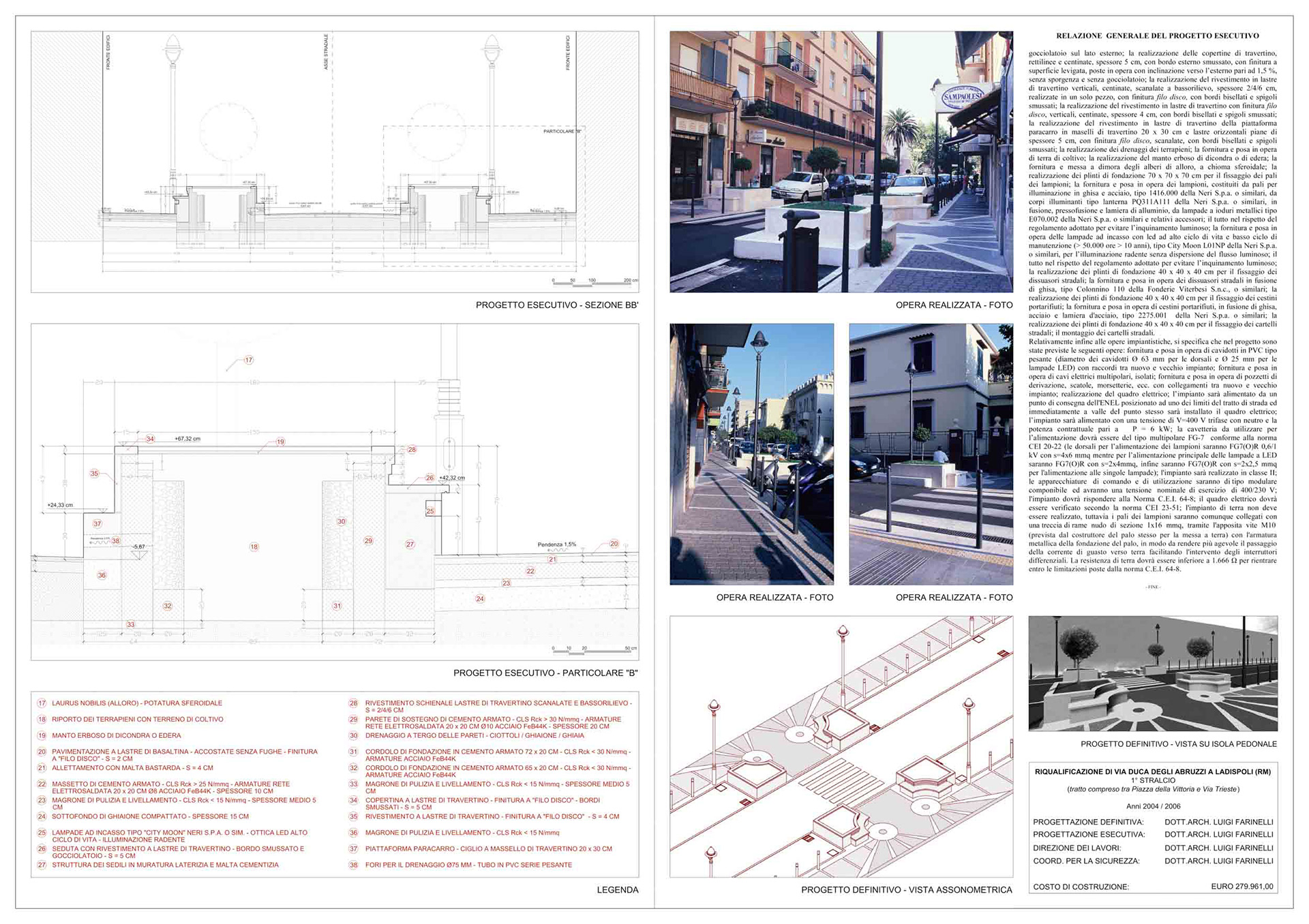The width and height of the screenshot is (1309, 924).
Task: Click 'Anni 2004 / 2006' in title block
Action: 1153,805
